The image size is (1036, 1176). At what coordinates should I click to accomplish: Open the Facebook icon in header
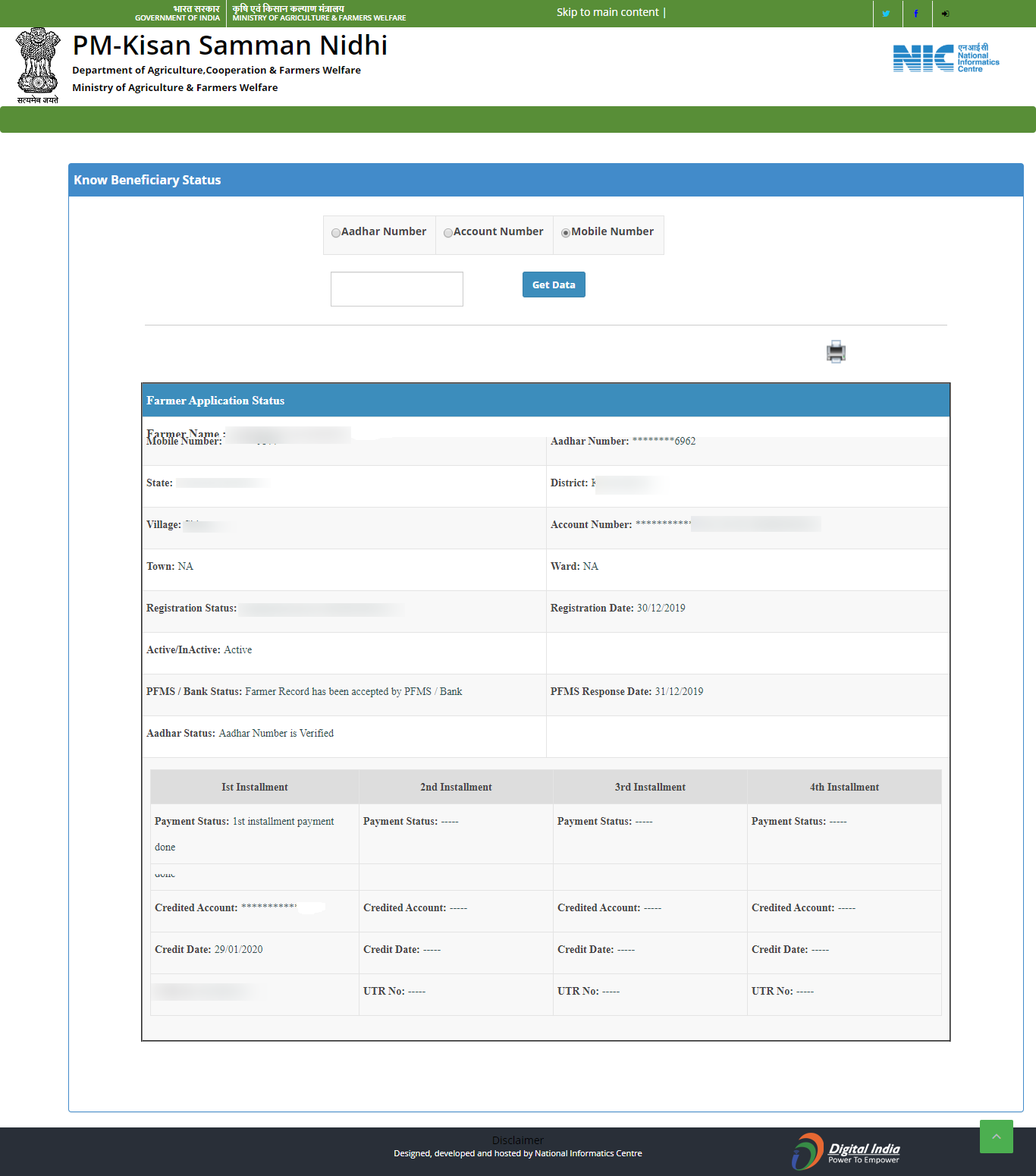pyautogui.click(x=916, y=14)
